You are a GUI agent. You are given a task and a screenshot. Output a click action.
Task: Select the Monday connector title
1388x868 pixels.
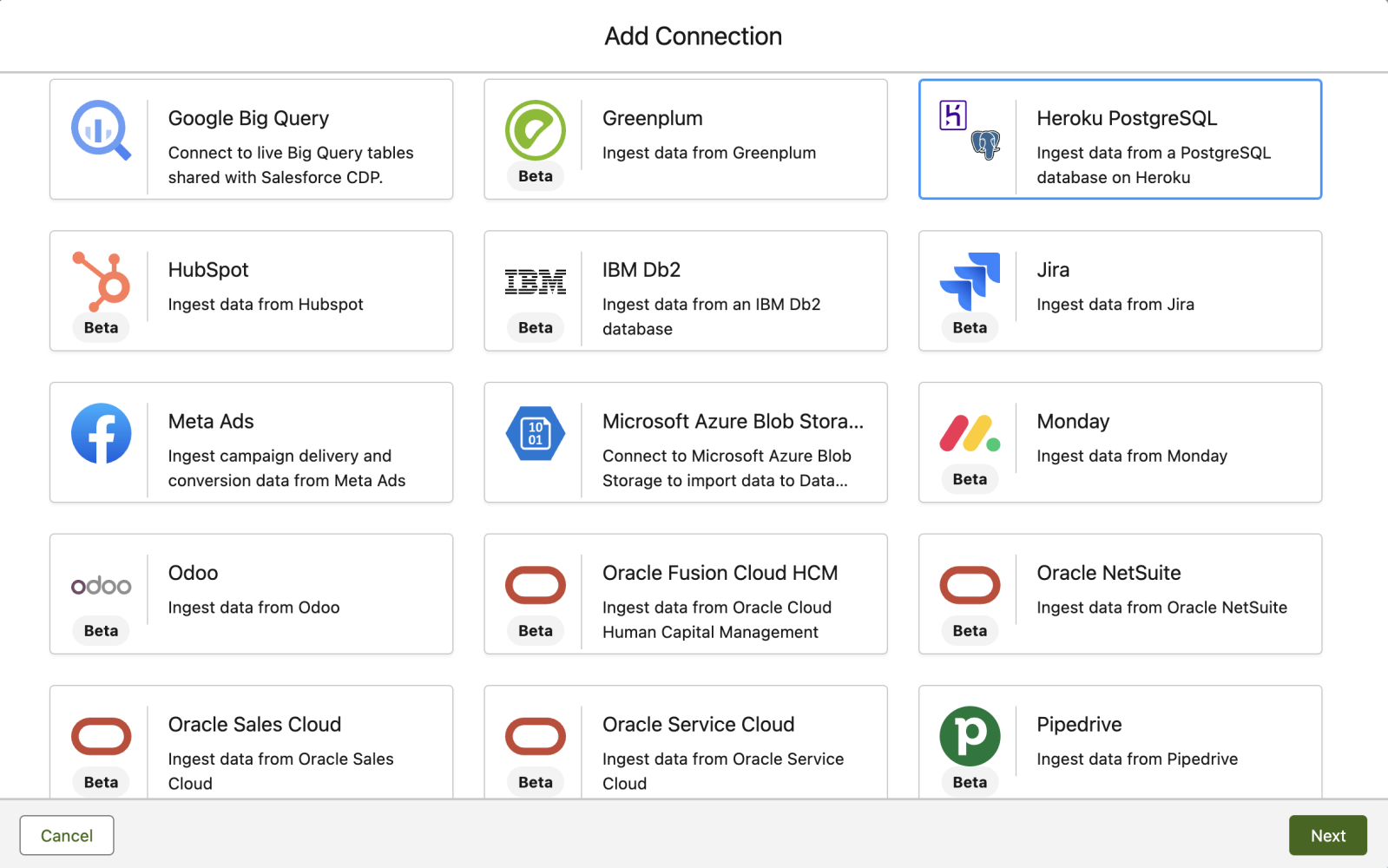coord(1073,422)
